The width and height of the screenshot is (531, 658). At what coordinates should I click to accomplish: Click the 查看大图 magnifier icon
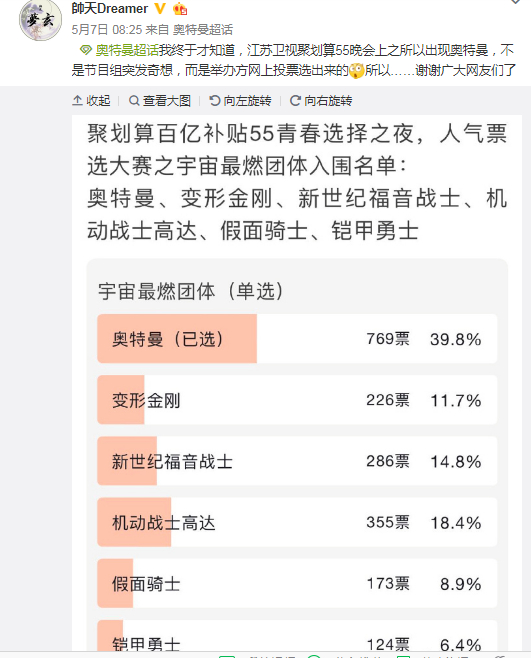point(134,101)
